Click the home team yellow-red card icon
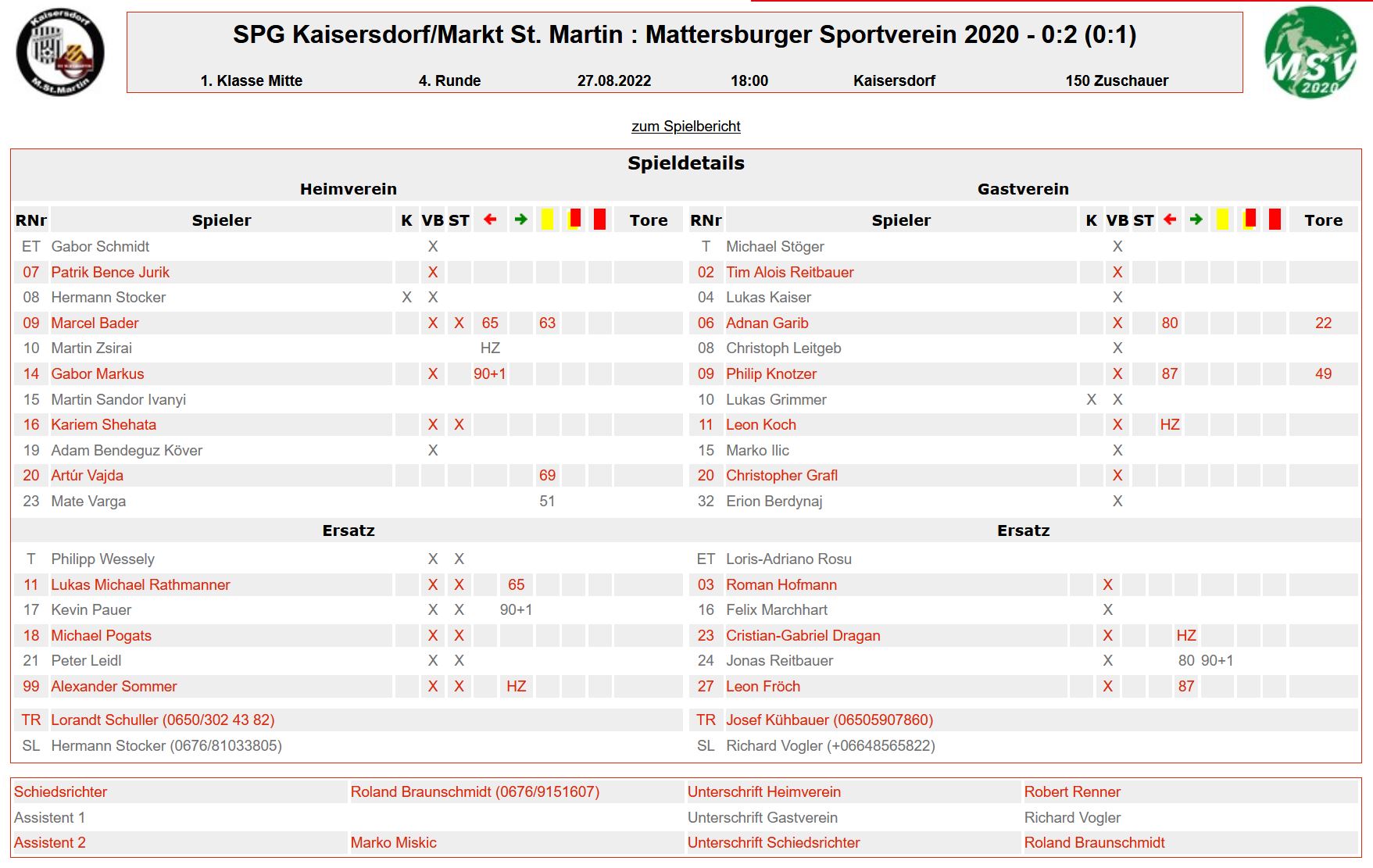The width and height of the screenshot is (1373, 868). (x=574, y=219)
